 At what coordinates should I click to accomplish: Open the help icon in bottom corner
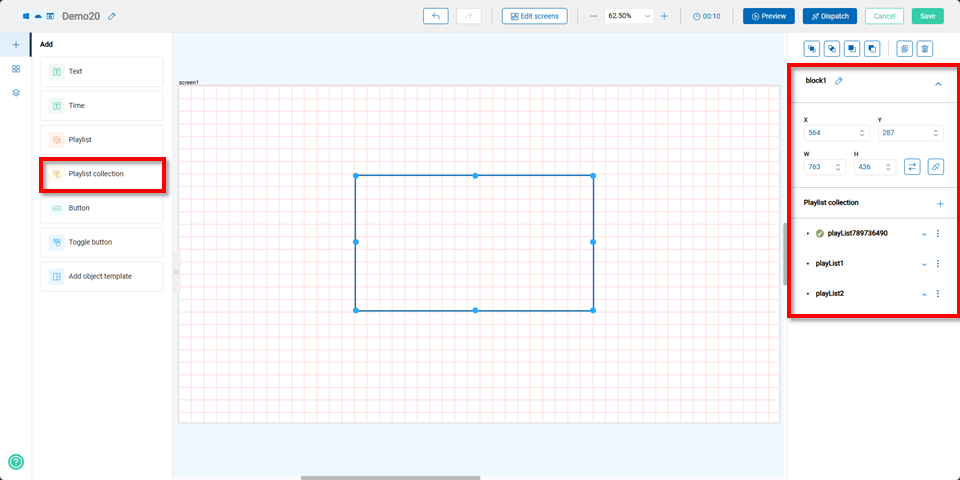[x=16, y=462]
